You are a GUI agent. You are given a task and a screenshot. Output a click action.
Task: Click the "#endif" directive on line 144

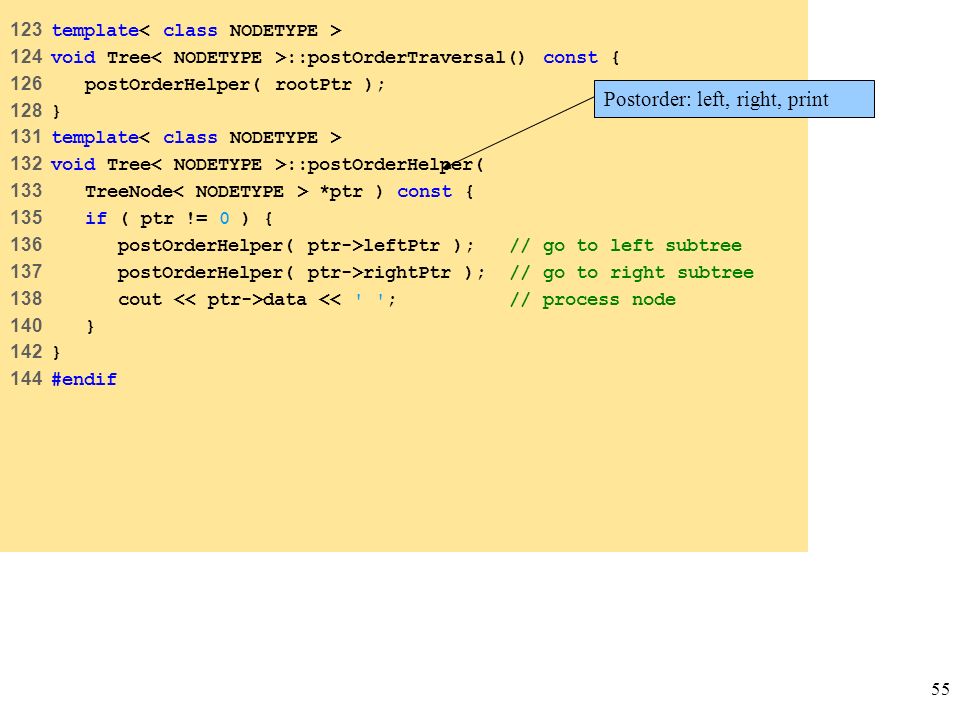84,379
